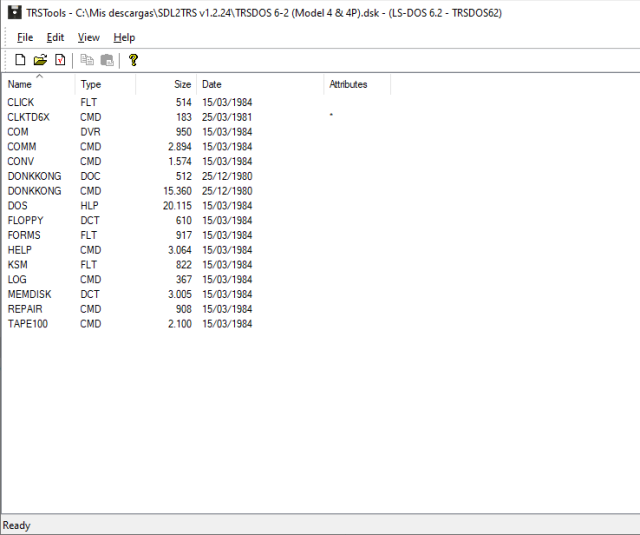Screen dimensions: 640x535
Task: Open the Help menu
Action: tap(124, 38)
